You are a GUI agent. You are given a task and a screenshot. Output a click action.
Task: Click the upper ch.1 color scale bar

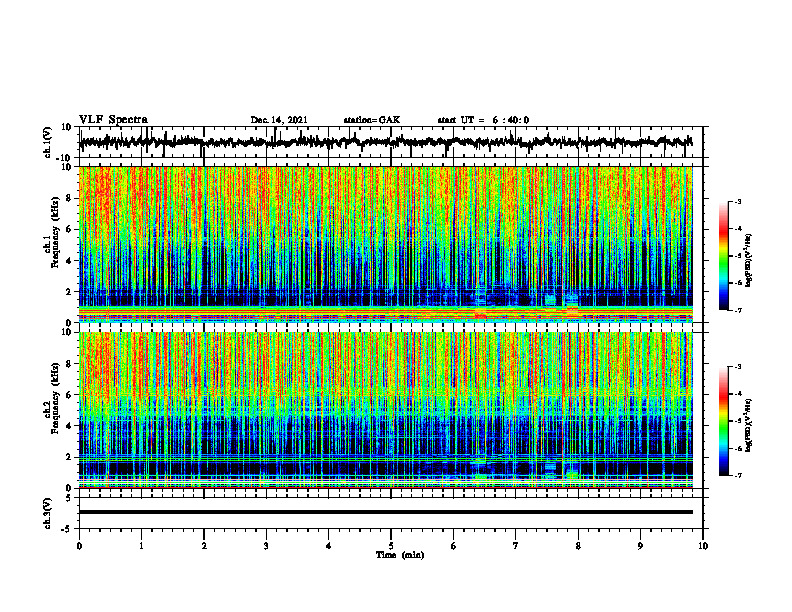(724, 255)
